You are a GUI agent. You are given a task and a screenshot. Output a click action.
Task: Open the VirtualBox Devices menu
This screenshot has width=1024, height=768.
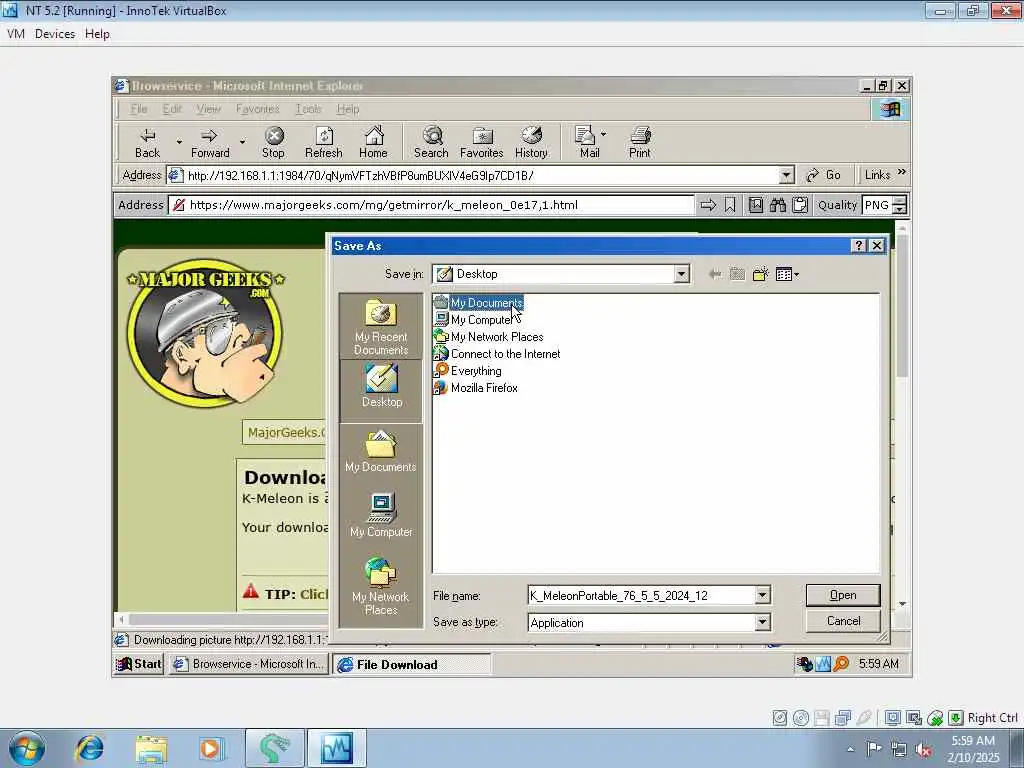pyautogui.click(x=55, y=34)
